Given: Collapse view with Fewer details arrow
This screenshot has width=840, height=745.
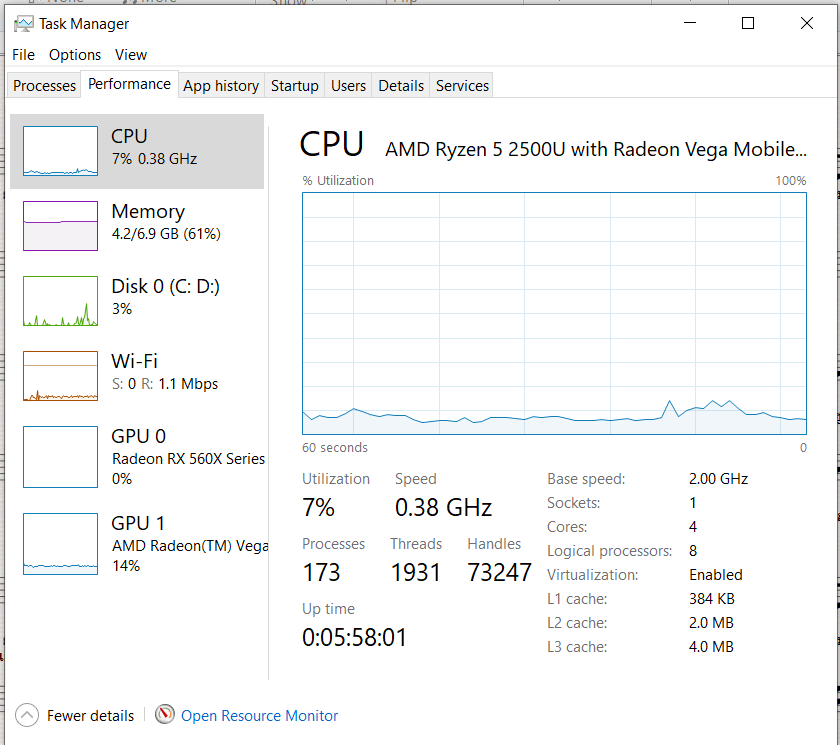Looking at the screenshot, I should point(27,715).
